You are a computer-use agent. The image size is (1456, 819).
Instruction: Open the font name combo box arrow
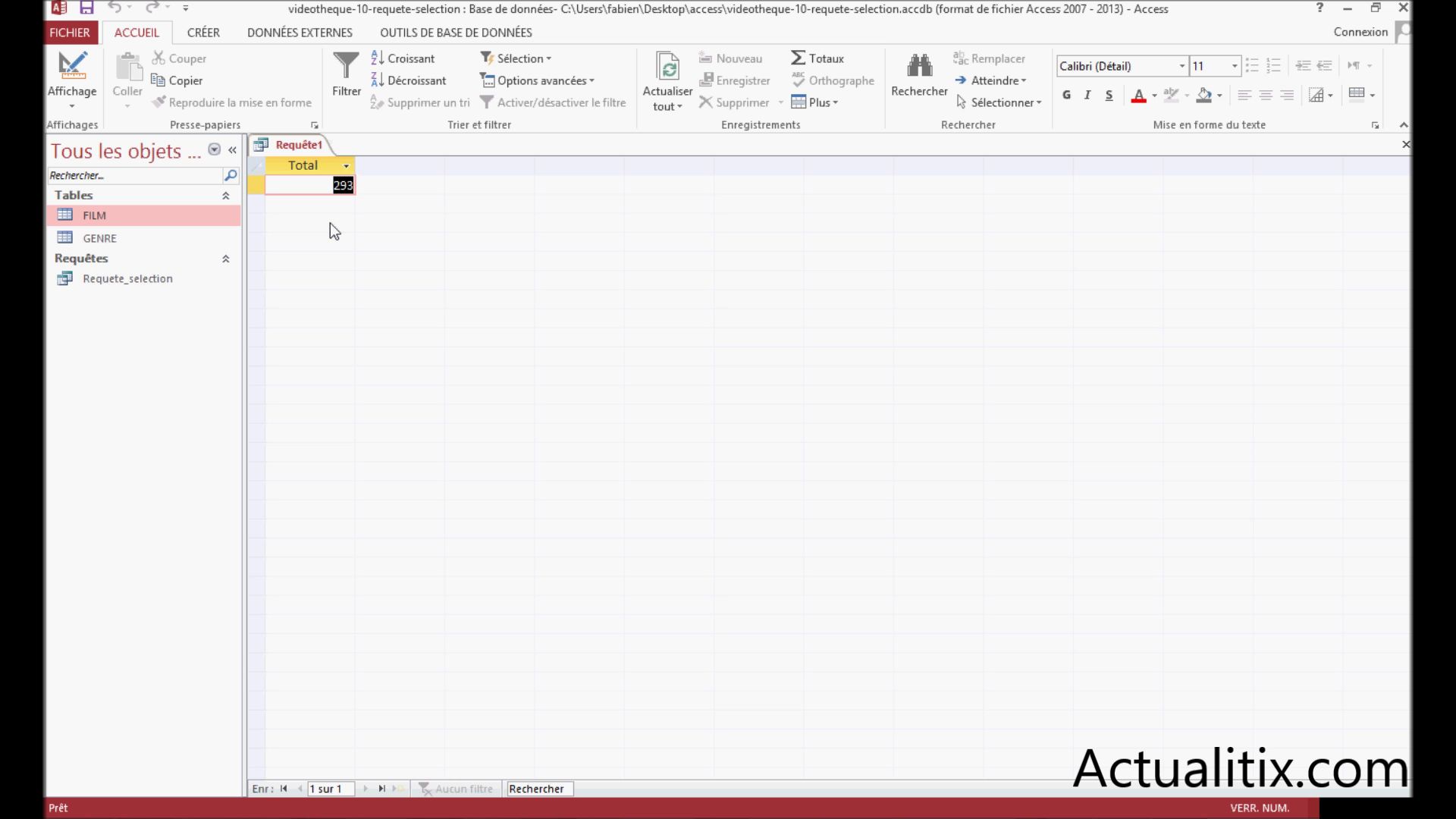tap(1181, 66)
